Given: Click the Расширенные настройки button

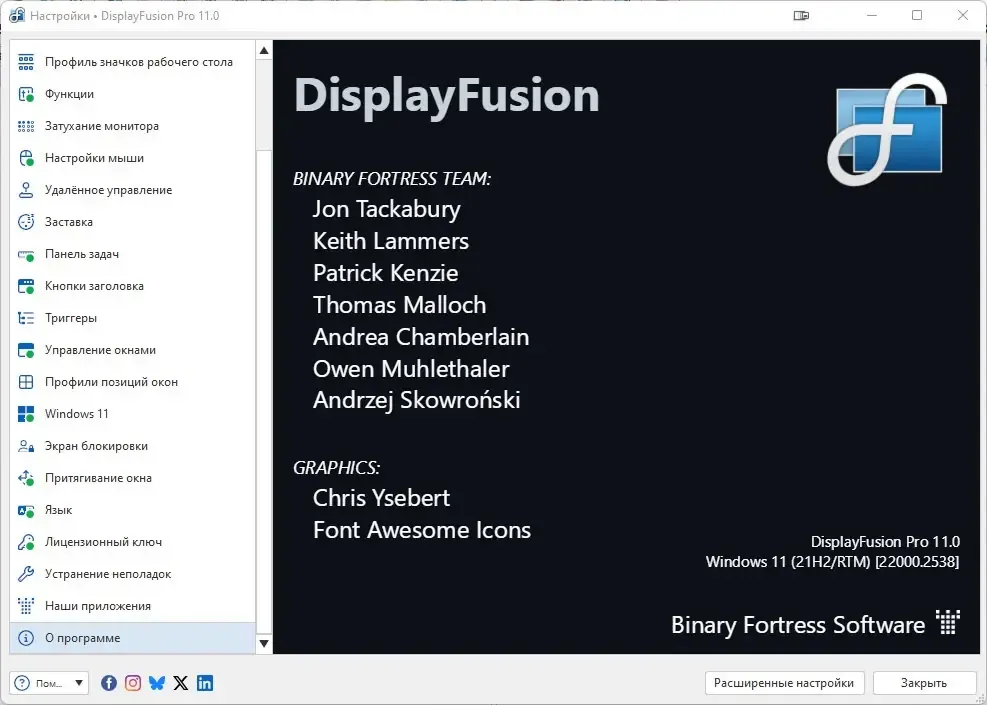Looking at the screenshot, I should [x=784, y=683].
